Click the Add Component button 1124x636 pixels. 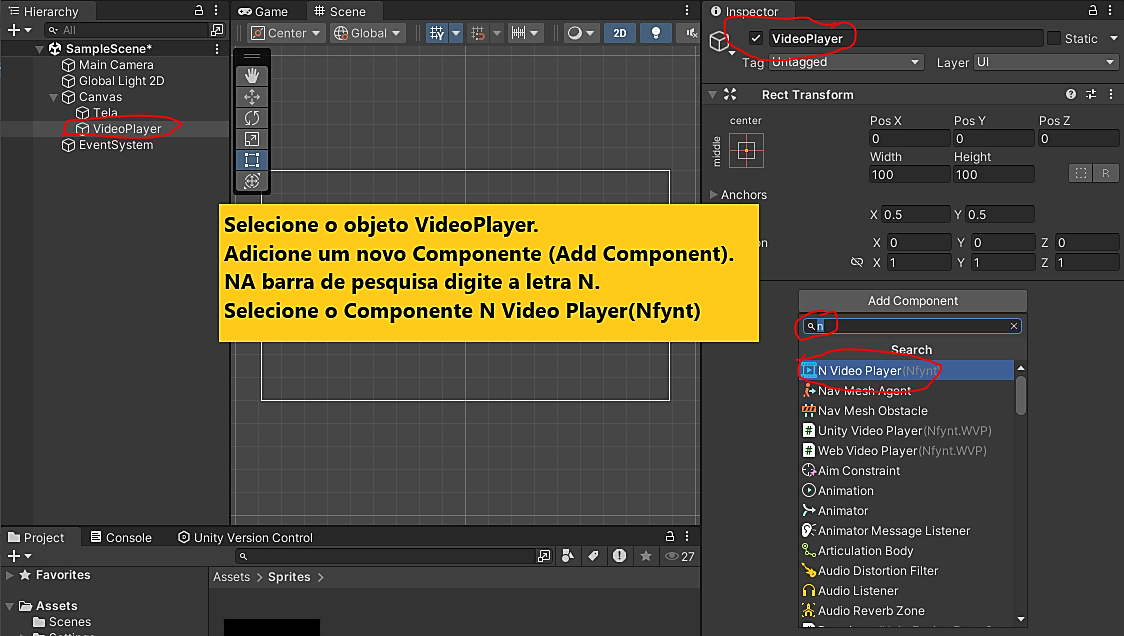913,300
